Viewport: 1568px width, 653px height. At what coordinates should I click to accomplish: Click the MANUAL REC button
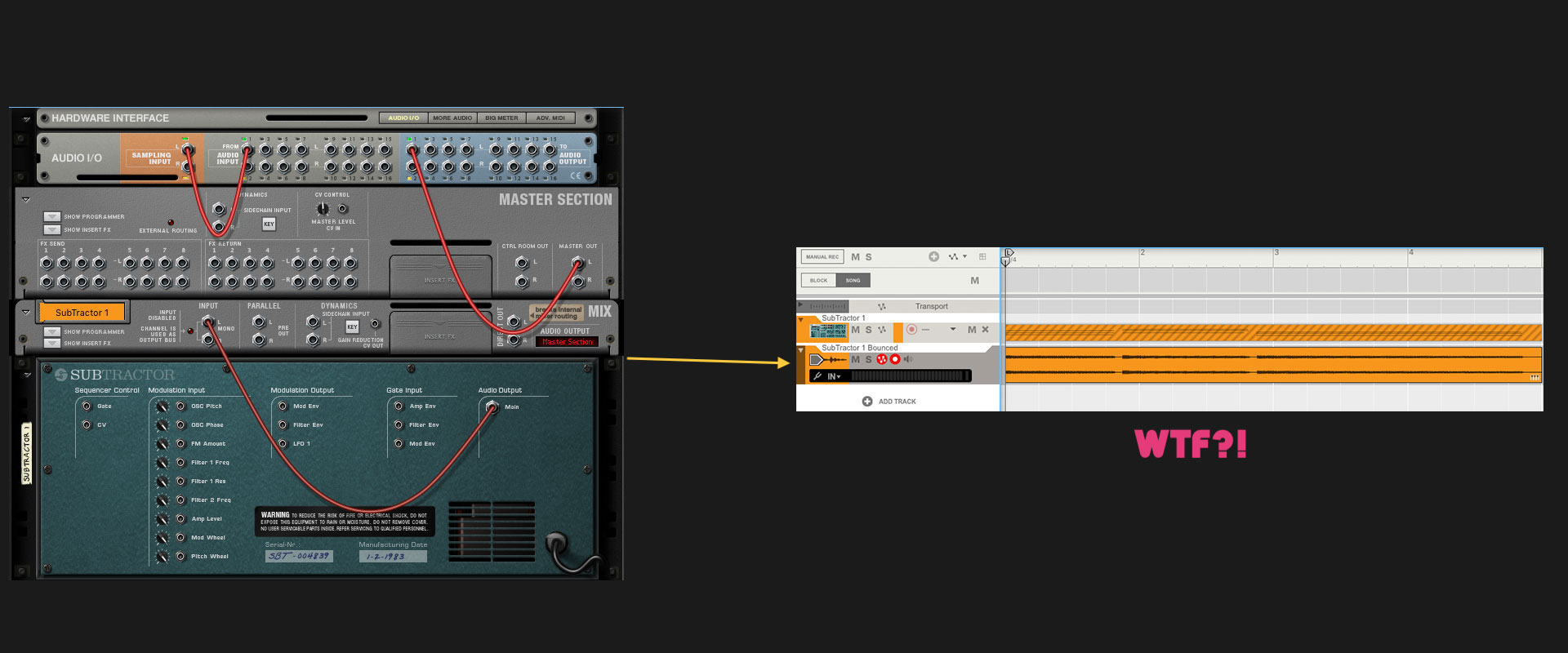(x=822, y=256)
